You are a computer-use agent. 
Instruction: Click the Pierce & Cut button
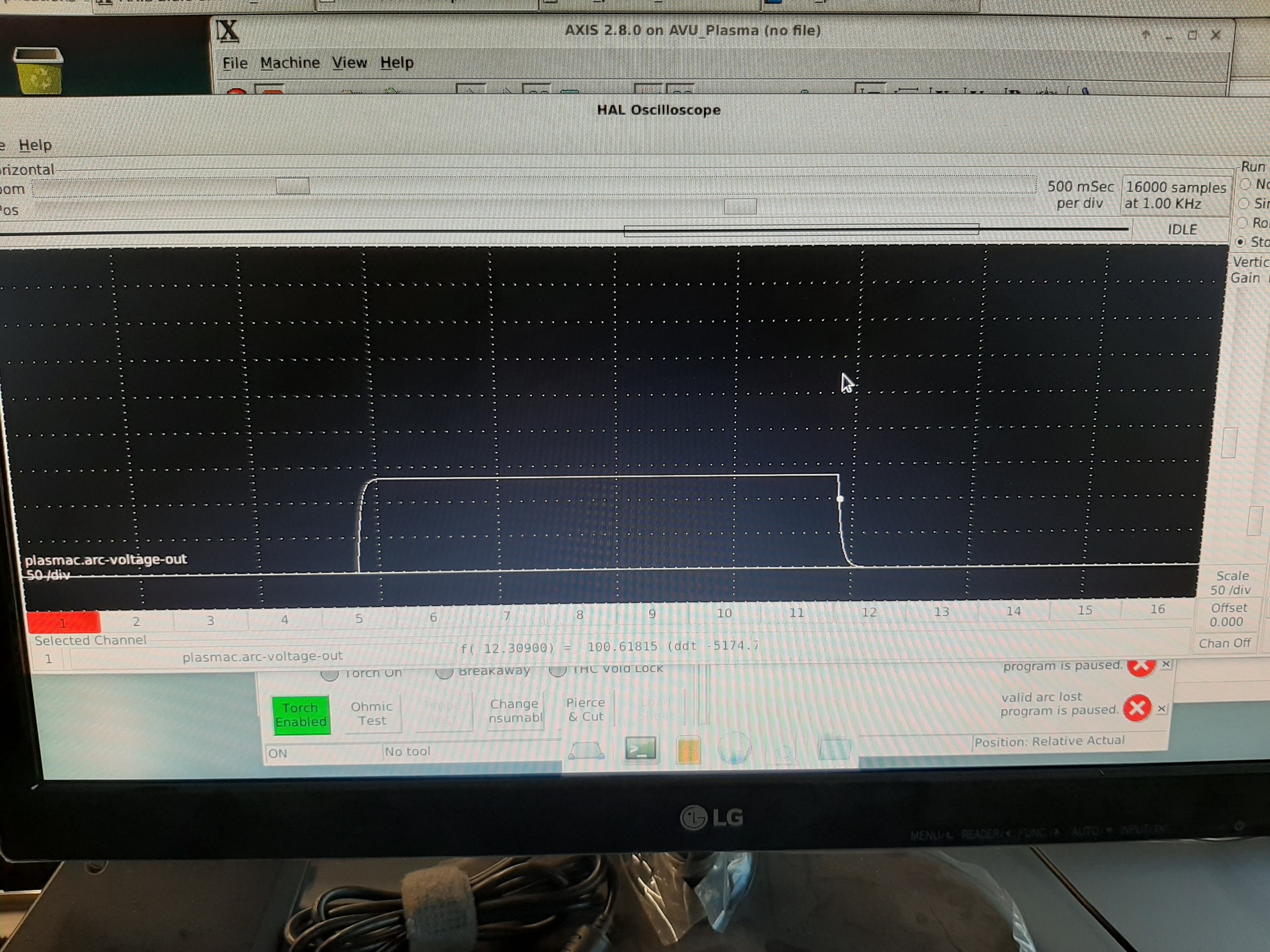585,709
